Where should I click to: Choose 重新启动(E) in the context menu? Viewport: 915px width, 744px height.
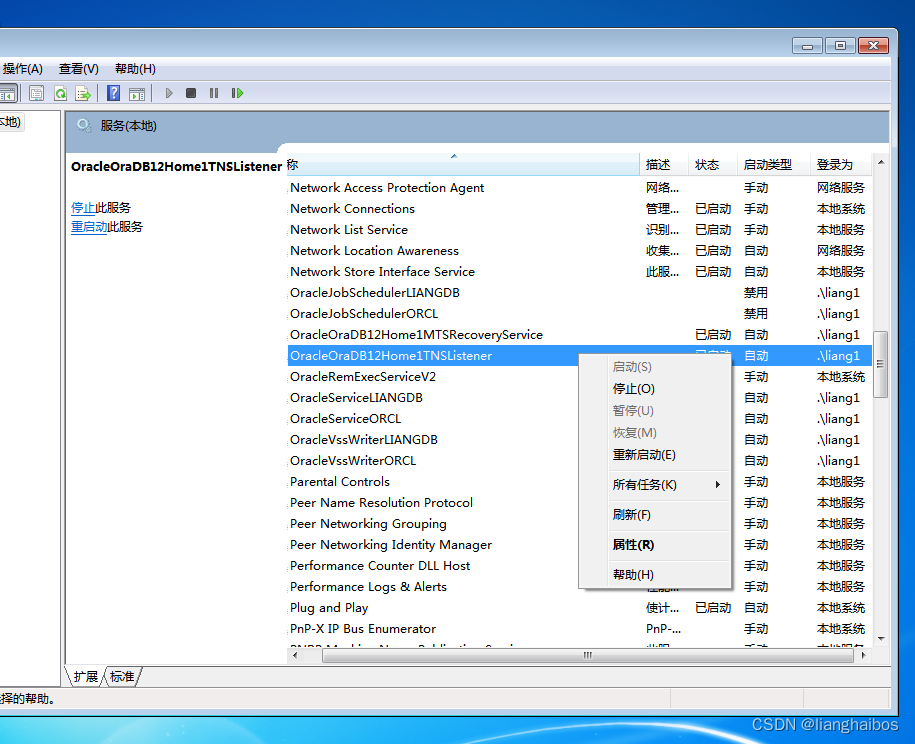click(644, 455)
